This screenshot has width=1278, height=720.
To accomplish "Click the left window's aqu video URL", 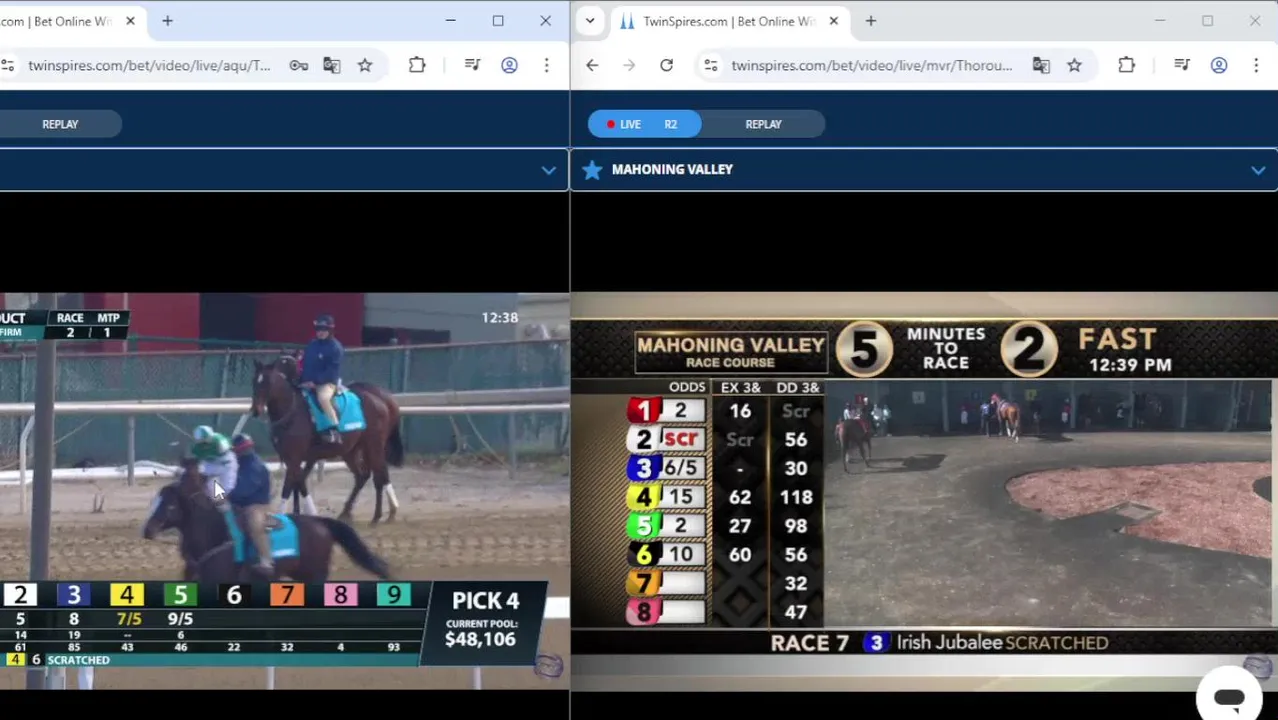I will pos(149,65).
